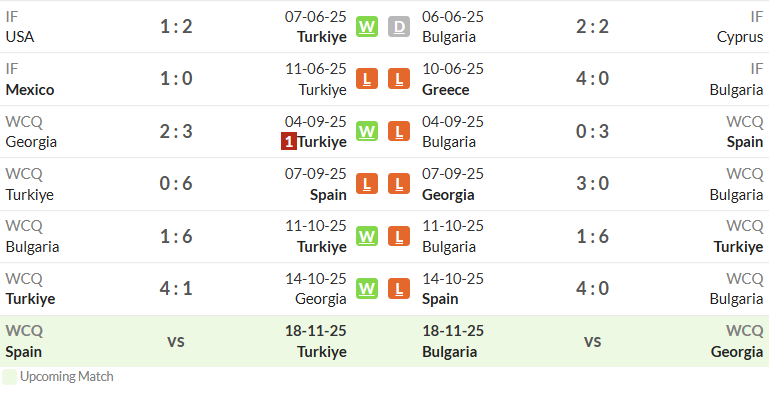The height and width of the screenshot is (404, 770).
Task: Open upcoming Bulgaria vs Georgia match
Action: [592, 341]
